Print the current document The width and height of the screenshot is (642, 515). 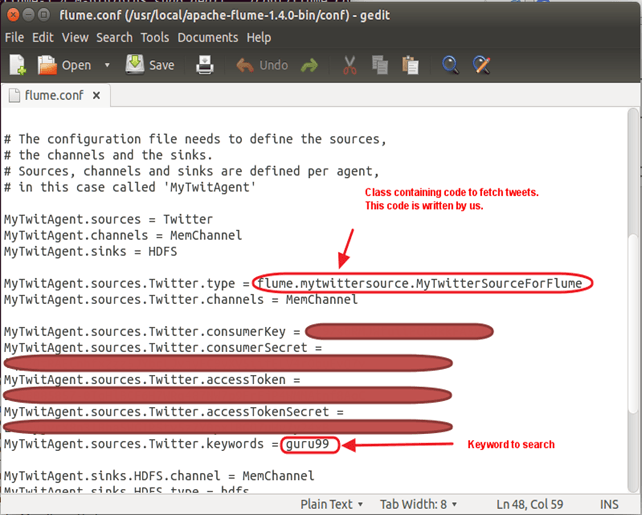pos(205,65)
